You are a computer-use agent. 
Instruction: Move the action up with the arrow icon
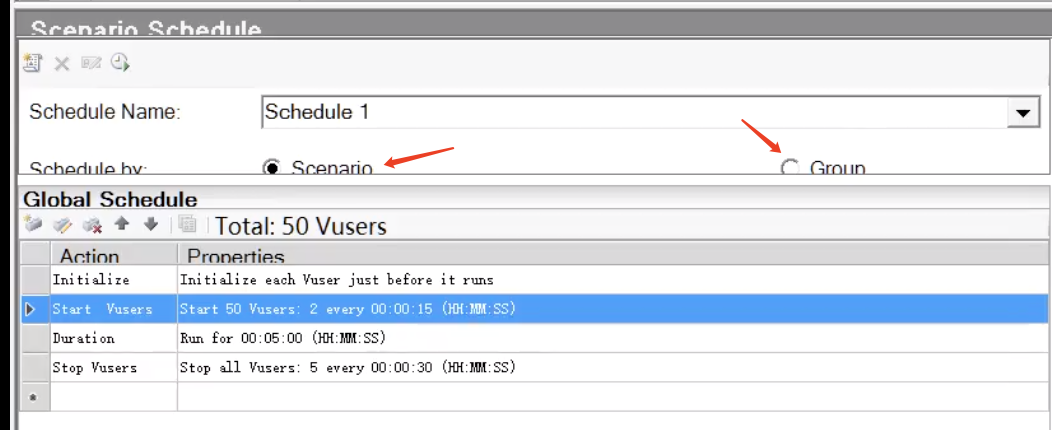tap(121, 224)
